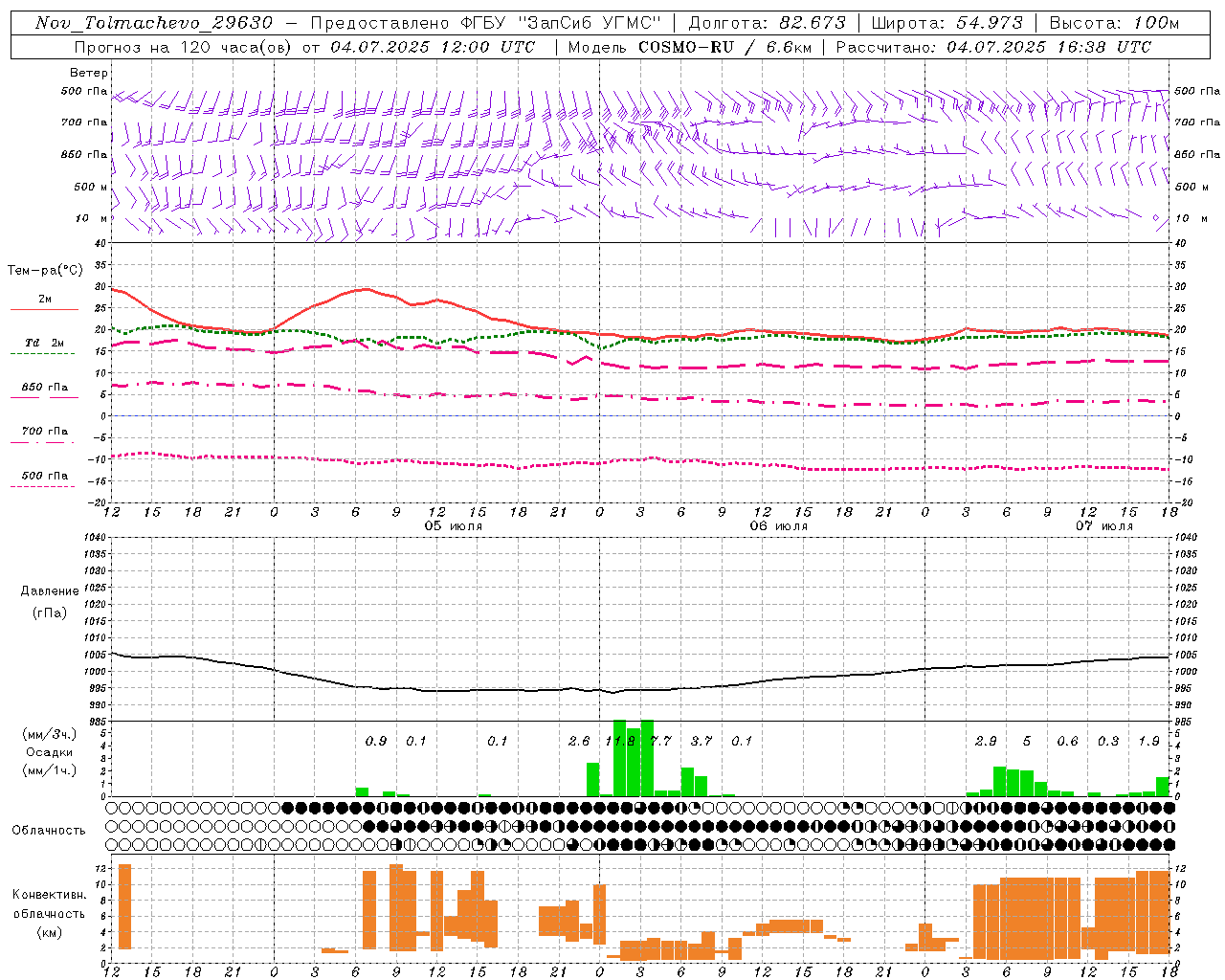Click the latitude value Широта: 54.973

(x=947, y=23)
